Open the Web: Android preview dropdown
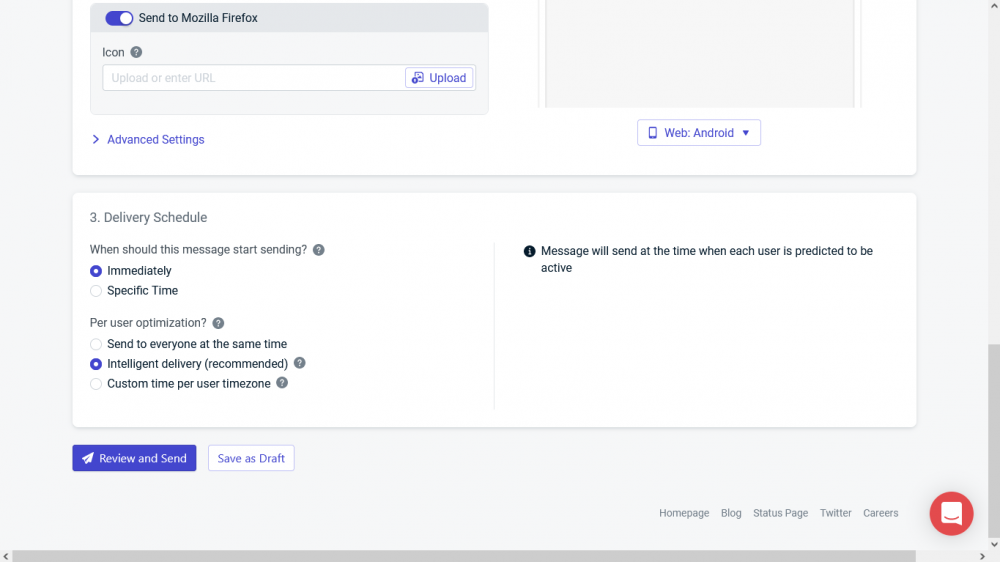The width and height of the screenshot is (1000, 562). coord(698,133)
